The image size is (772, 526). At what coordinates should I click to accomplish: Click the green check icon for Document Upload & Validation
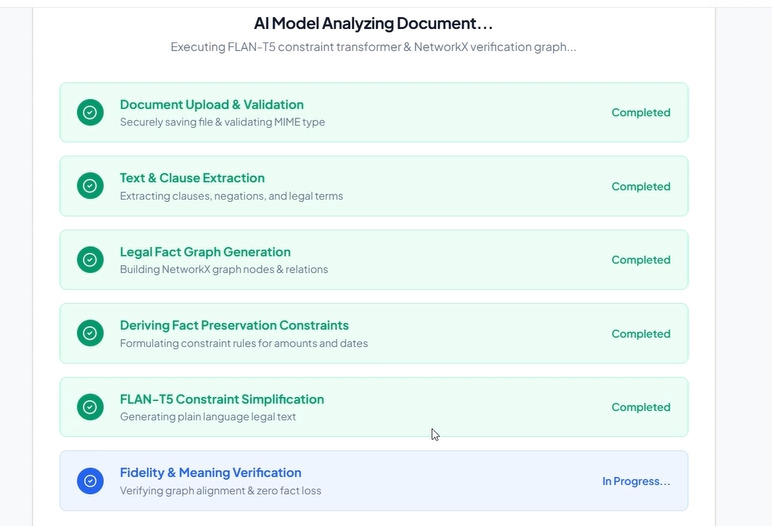(x=90, y=112)
